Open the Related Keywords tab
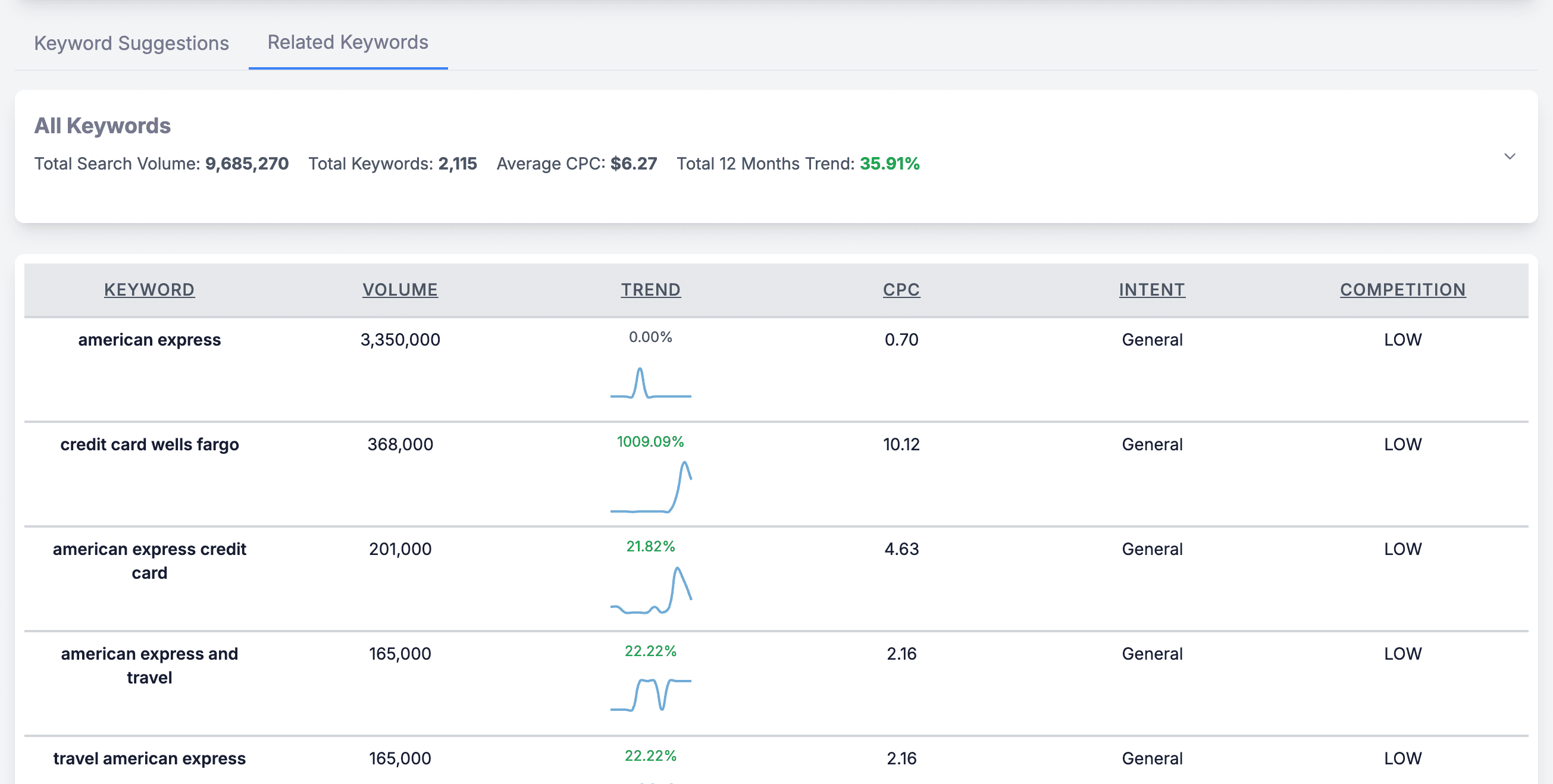This screenshot has width=1553, height=784. 347,42
